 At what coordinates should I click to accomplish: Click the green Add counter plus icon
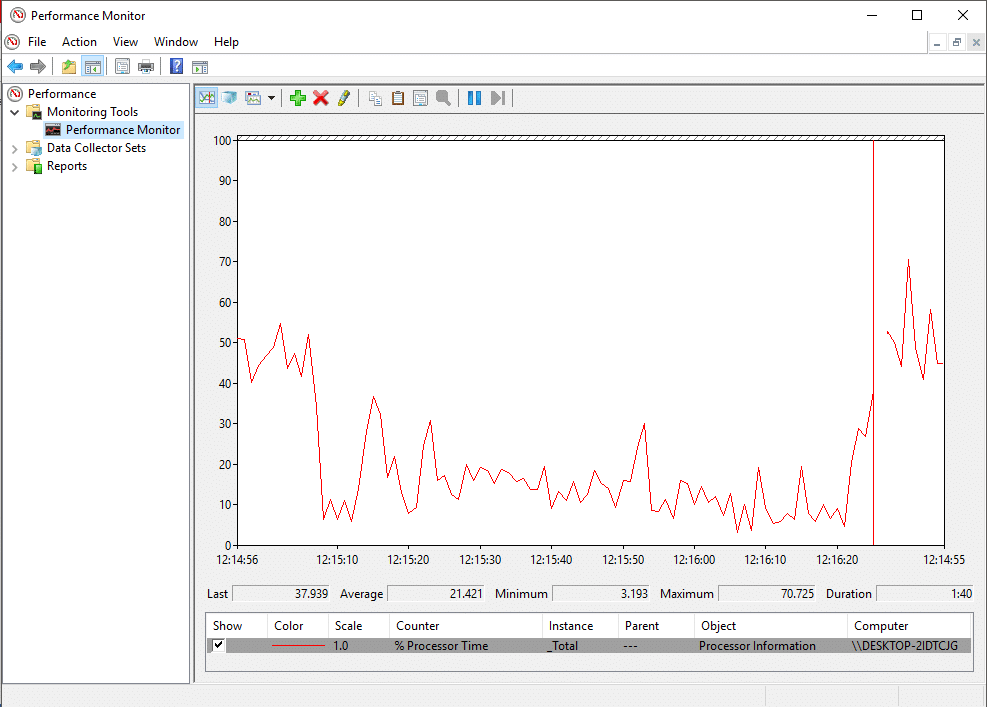(297, 98)
